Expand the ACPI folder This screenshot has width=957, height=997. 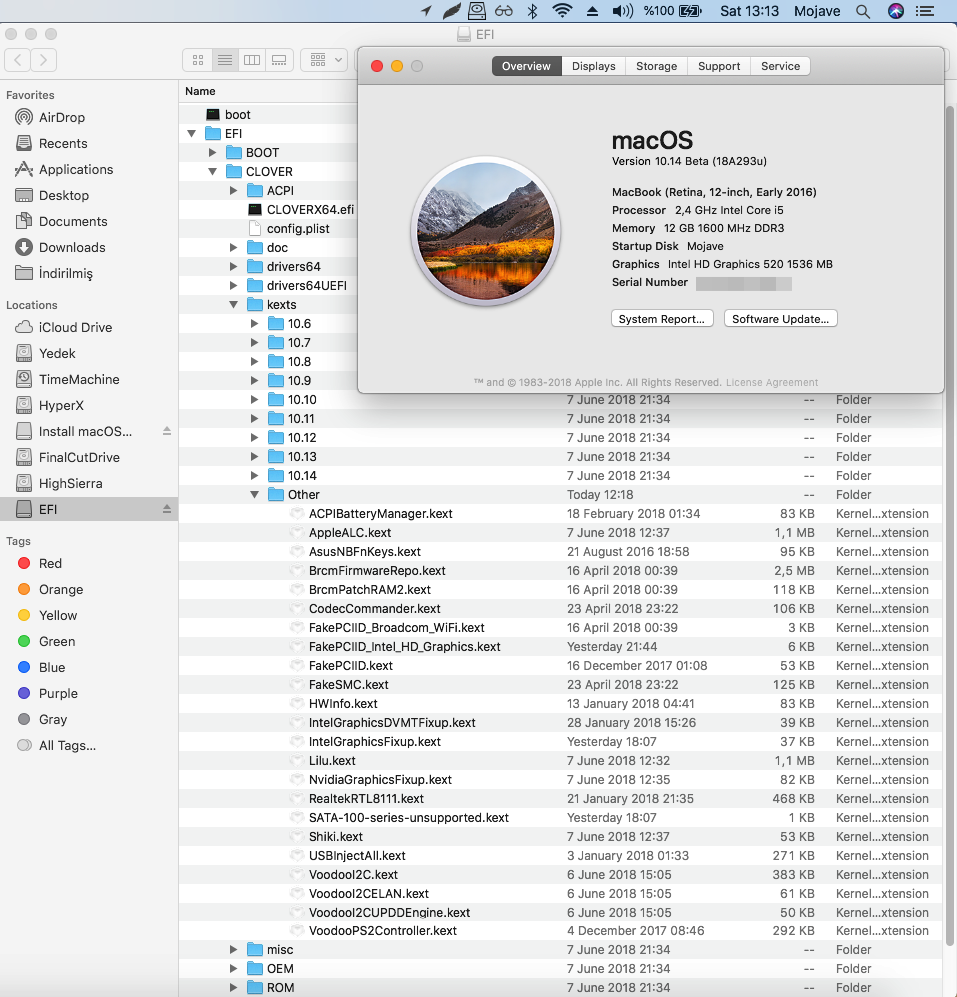point(233,191)
